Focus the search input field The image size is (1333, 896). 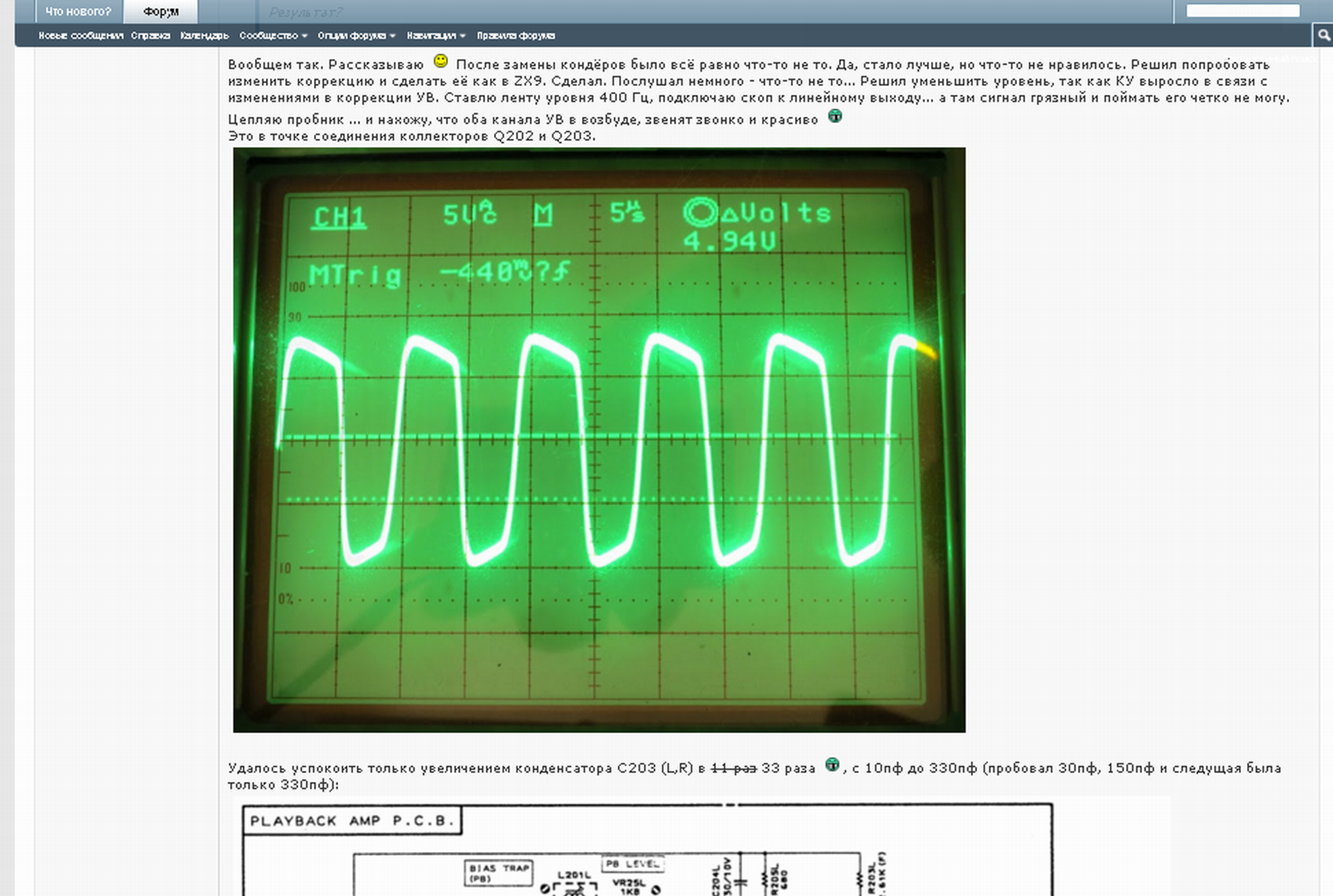point(1242,11)
